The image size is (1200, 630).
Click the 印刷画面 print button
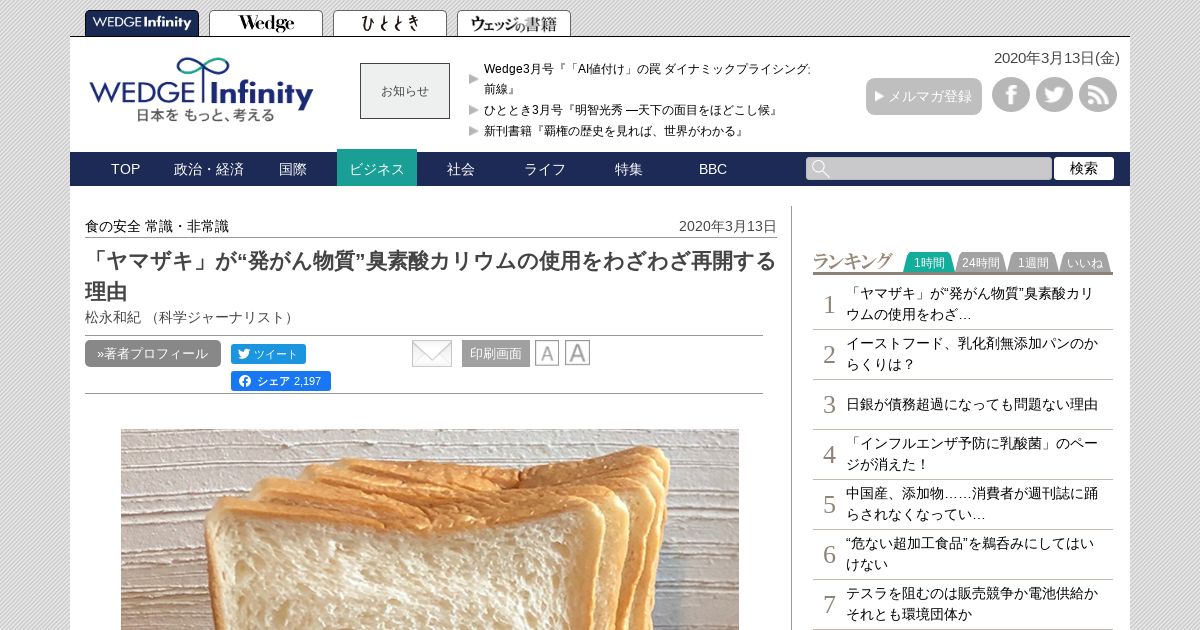click(x=496, y=354)
